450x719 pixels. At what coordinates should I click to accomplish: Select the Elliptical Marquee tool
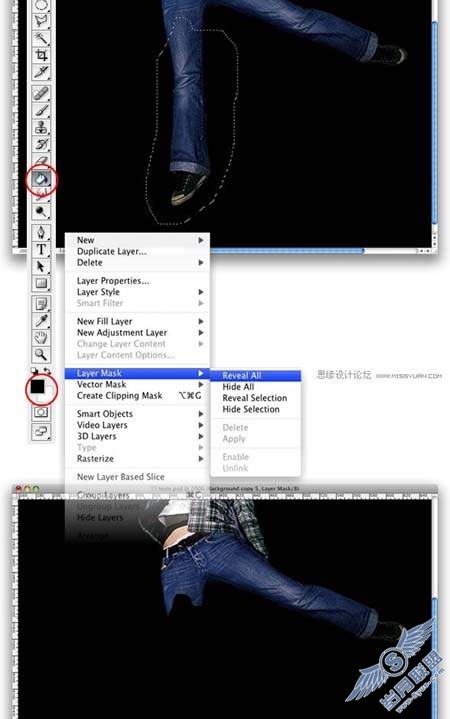(41, 6)
